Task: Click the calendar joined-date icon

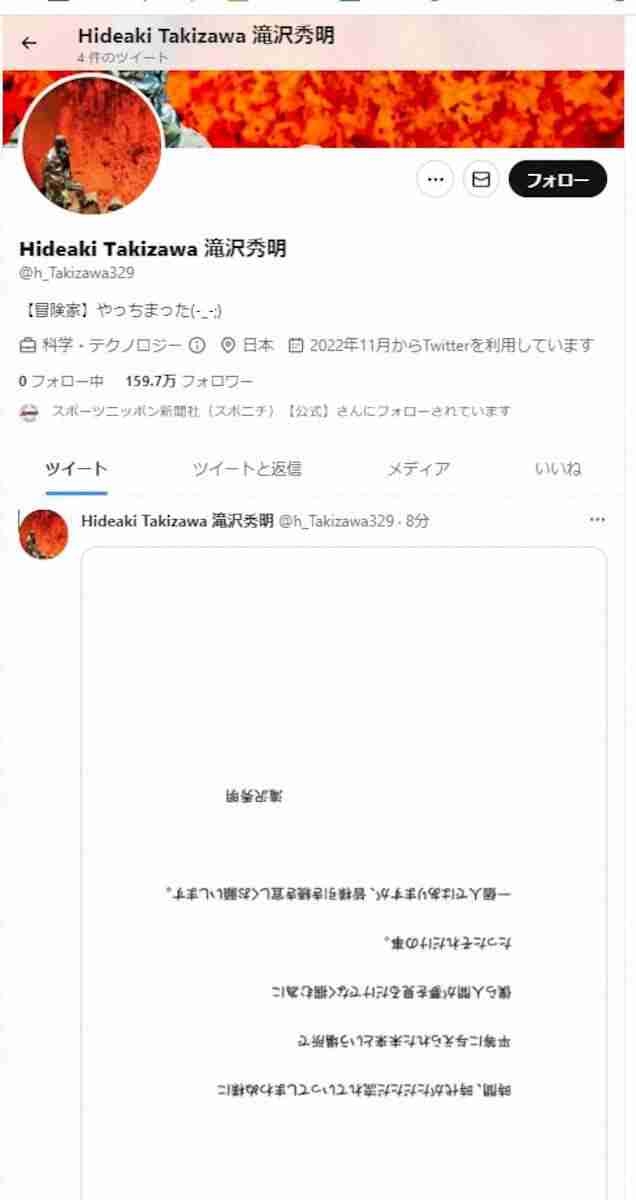Action: point(296,346)
